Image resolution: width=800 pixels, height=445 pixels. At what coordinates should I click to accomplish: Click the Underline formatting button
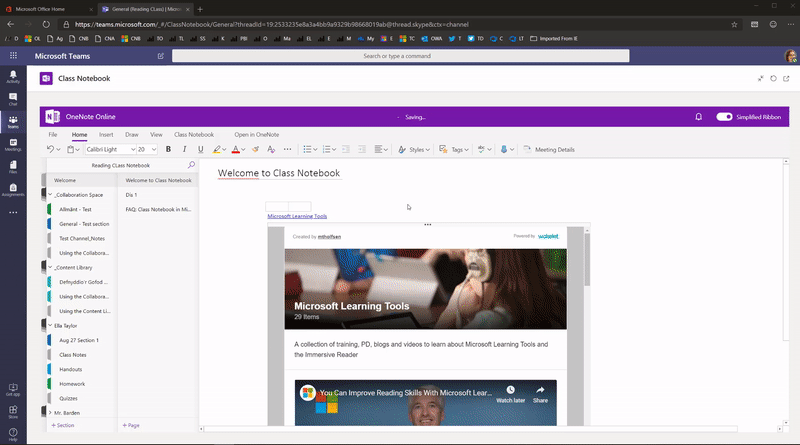201,149
